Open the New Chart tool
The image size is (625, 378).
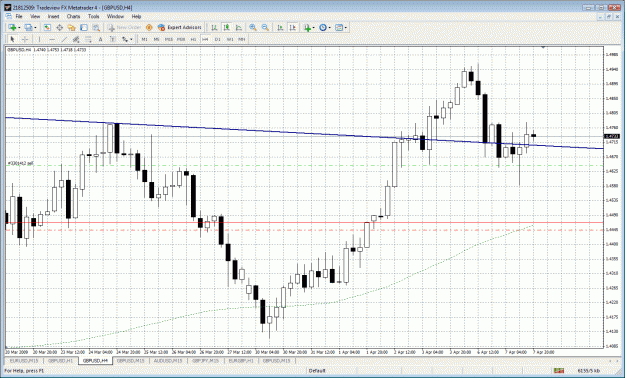[x=12, y=28]
